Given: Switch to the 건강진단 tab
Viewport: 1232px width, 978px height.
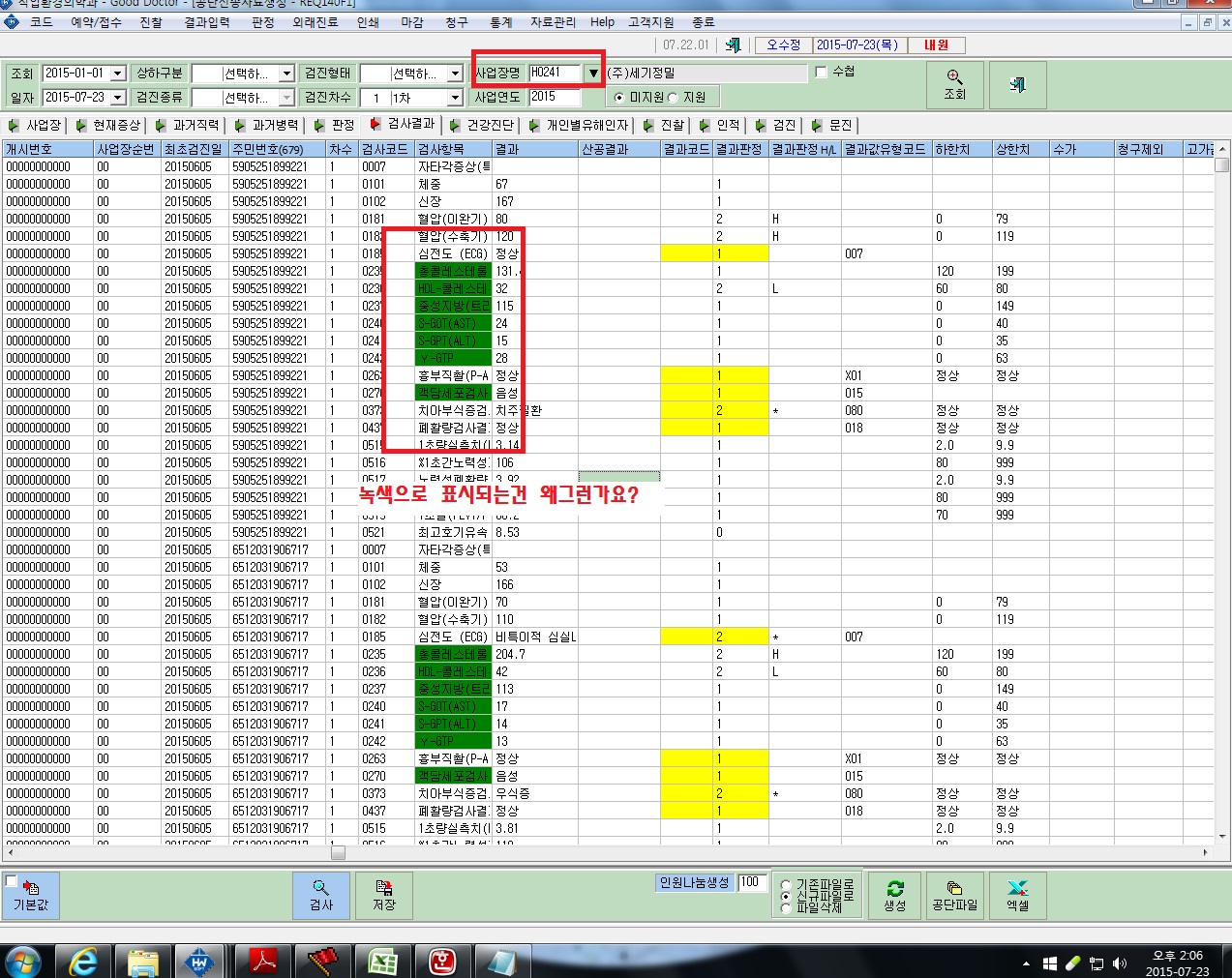Looking at the screenshot, I should (x=483, y=125).
